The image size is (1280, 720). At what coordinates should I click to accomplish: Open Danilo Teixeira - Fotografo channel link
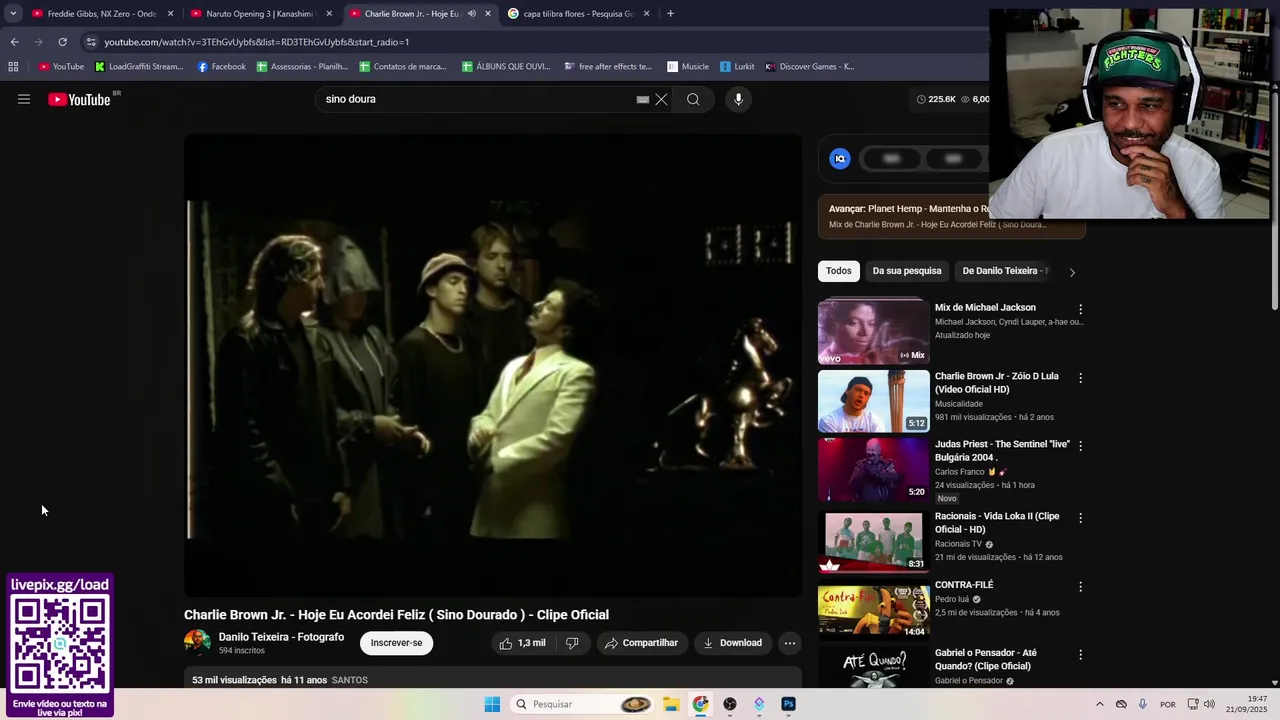click(x=281, y=637)
